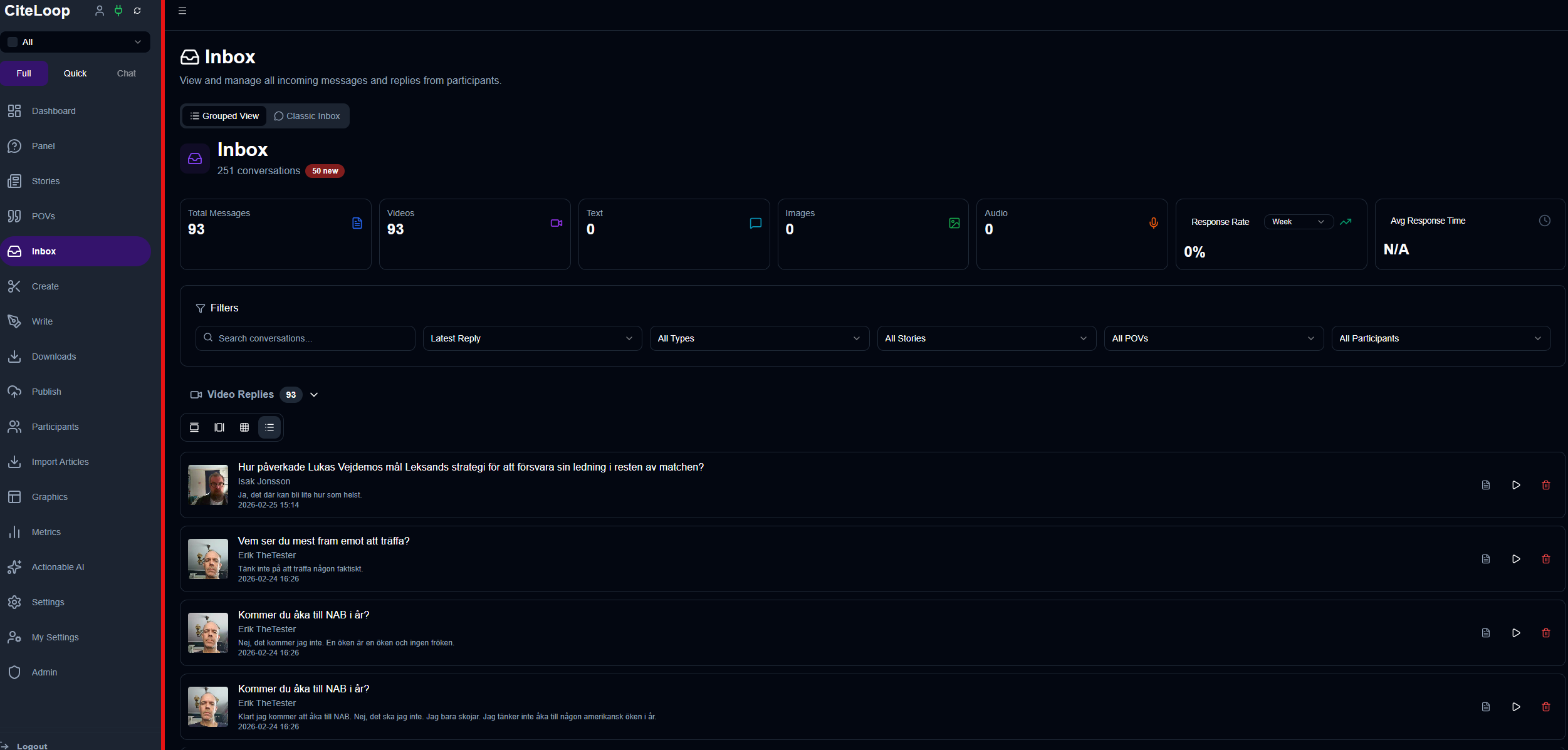Image resolution: width=1568 pixels, height=750 pixels.
Task: Switch to Classic Inbox view
Action: click(307, 116)
